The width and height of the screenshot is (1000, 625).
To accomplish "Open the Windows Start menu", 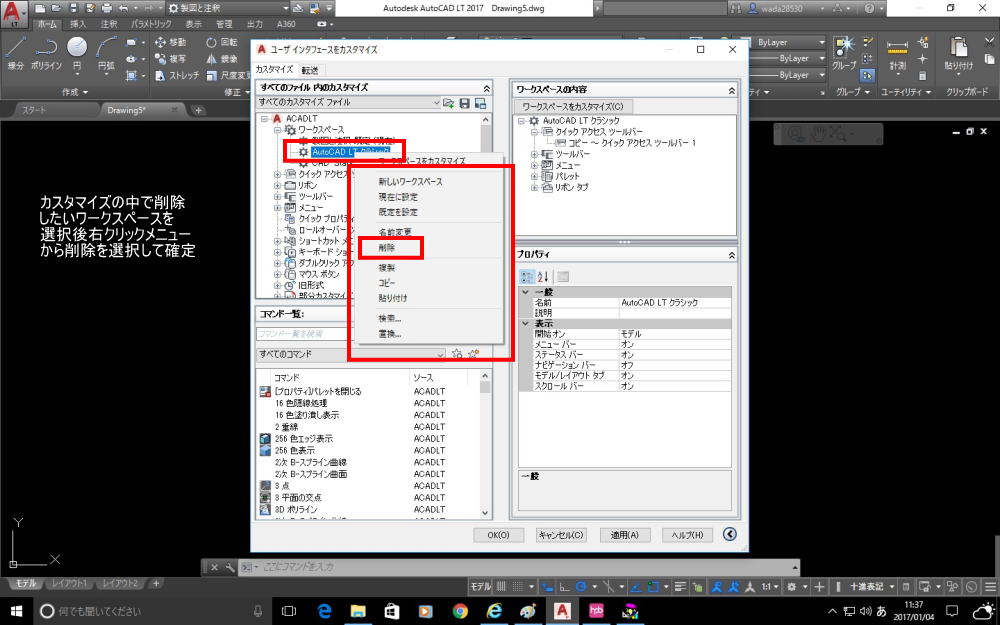I will click(16, 611).
